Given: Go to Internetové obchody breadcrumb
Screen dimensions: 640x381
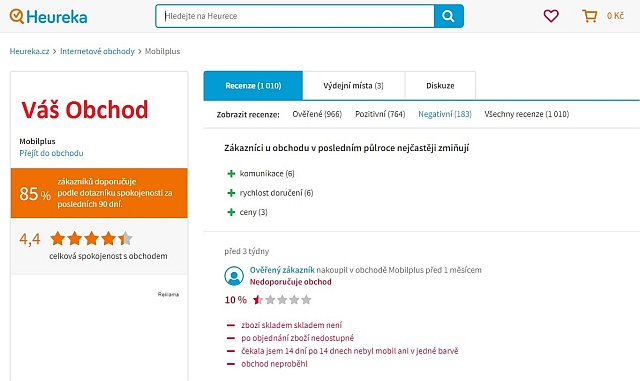Looking at the screenshot, I should pyautogui.click(x=97, y=51).
